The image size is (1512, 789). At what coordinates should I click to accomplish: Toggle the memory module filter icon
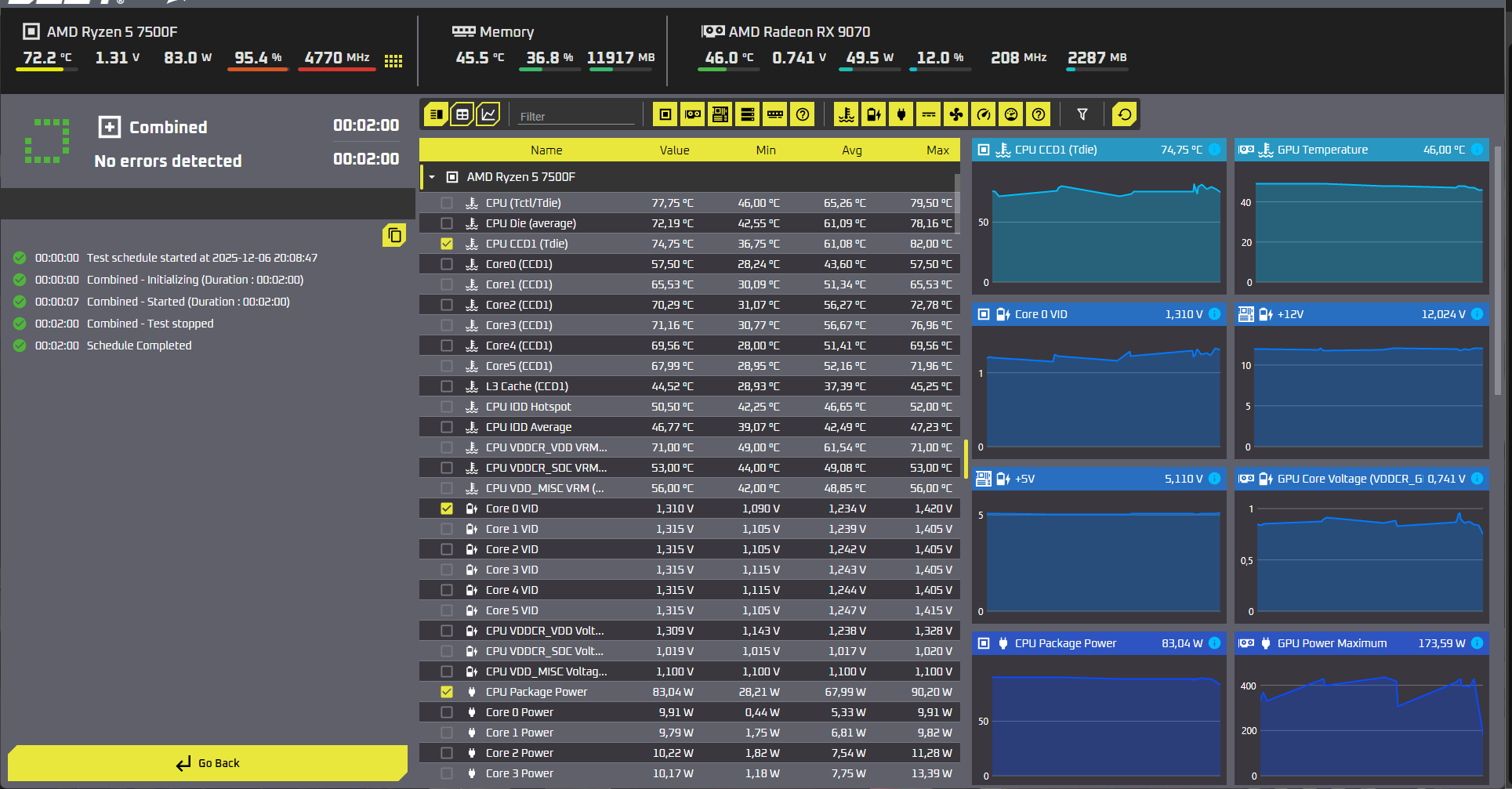coord(775,114)
